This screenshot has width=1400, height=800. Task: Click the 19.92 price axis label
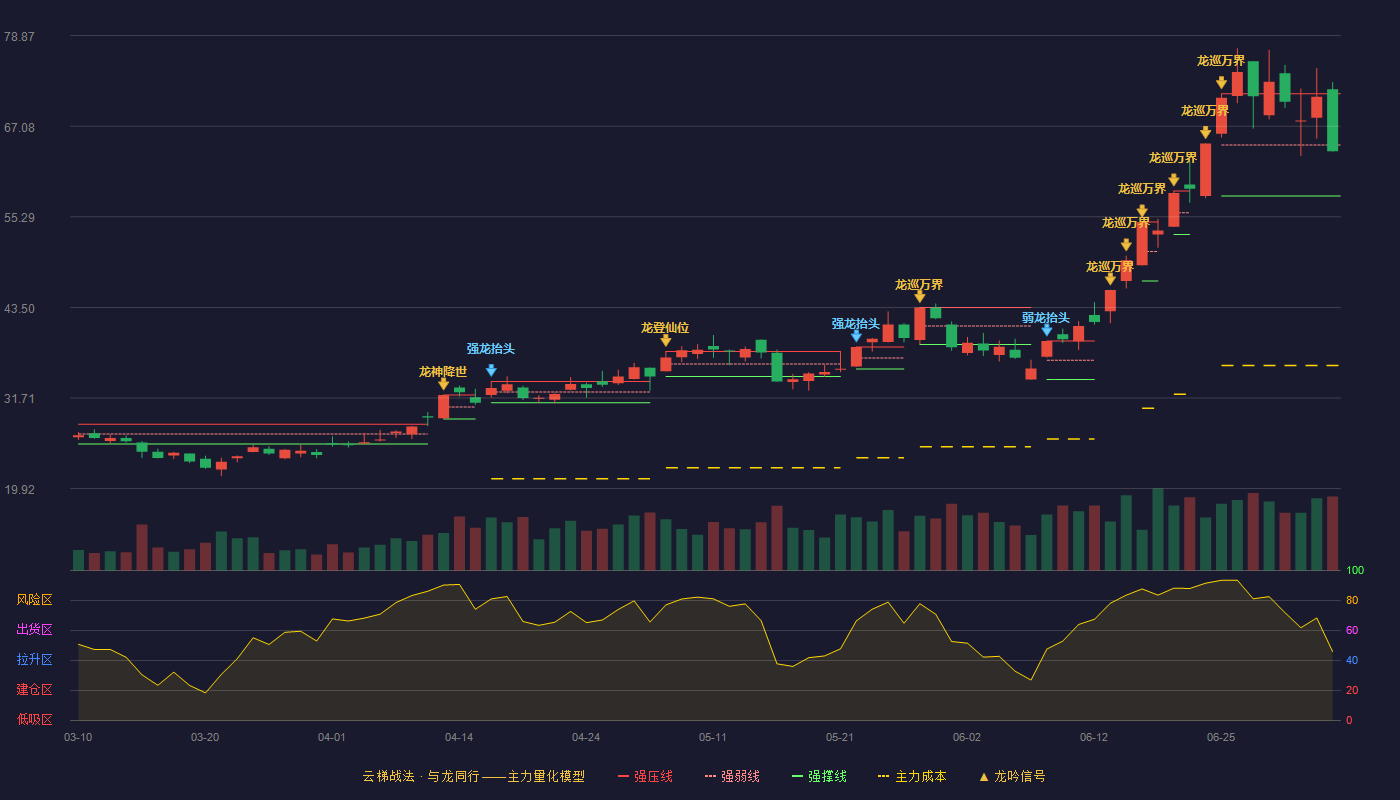point(19,489)
